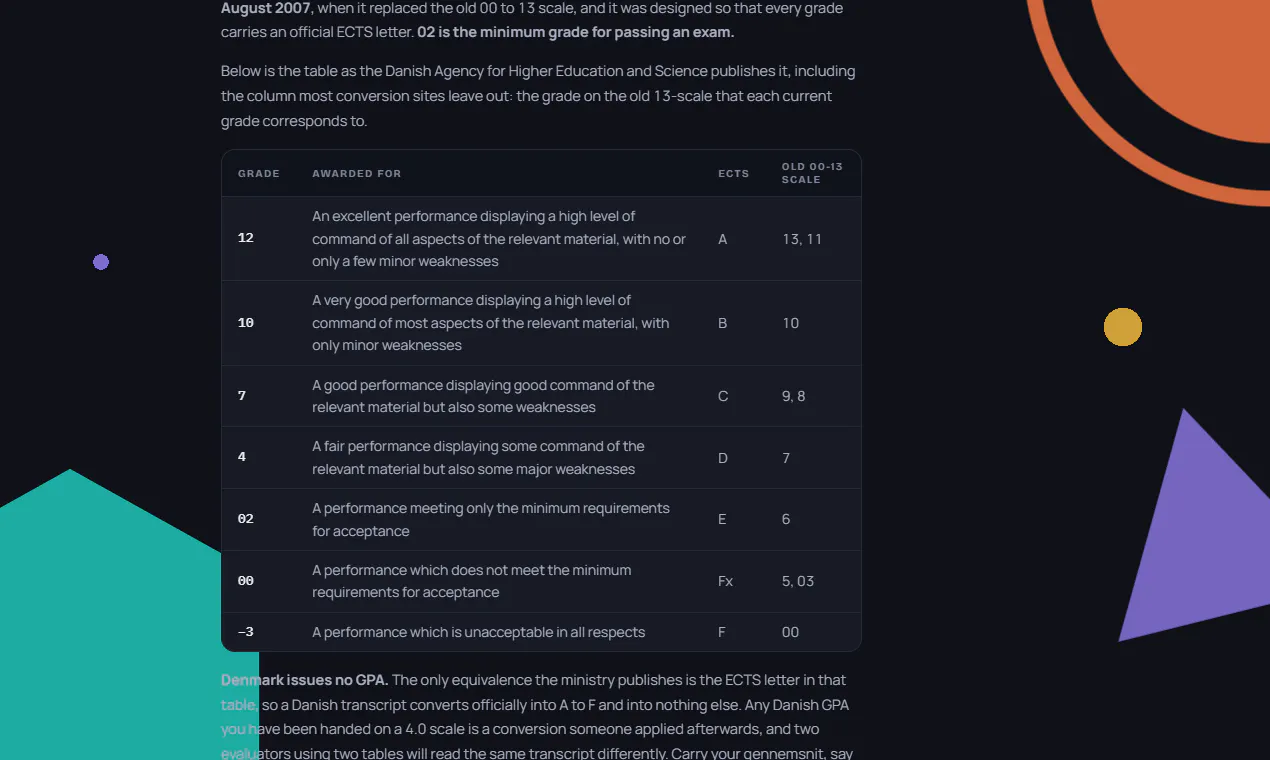
Task: Click the old scale value '9, 8'
Action: [x=794, y=396]
